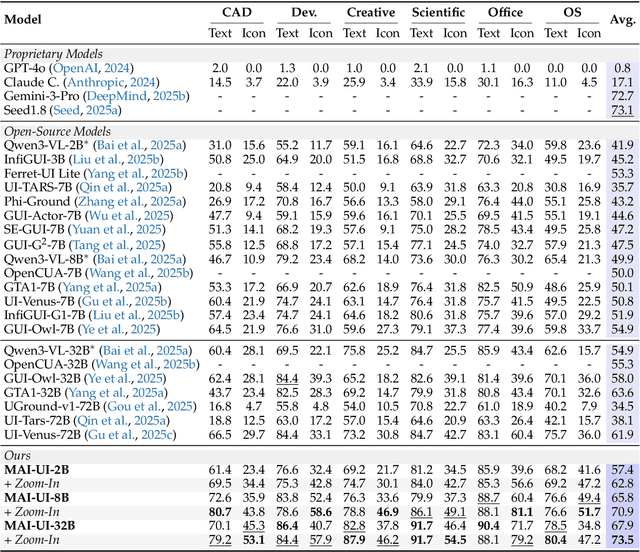Click the 'Gemini-3-Pro' model name
640x552 pixels.
(42, 96)
